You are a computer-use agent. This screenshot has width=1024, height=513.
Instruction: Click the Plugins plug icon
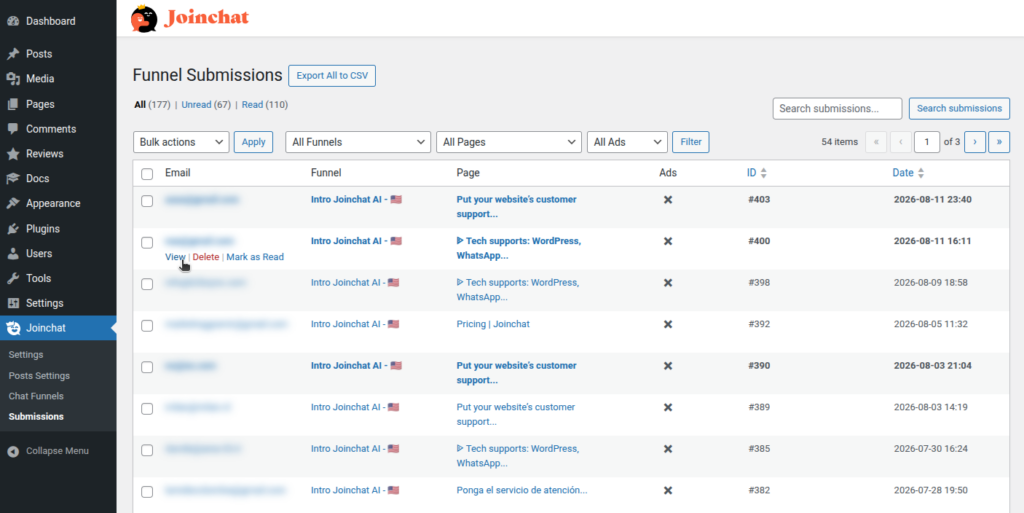pyautogui.click(x=13, y=228)
